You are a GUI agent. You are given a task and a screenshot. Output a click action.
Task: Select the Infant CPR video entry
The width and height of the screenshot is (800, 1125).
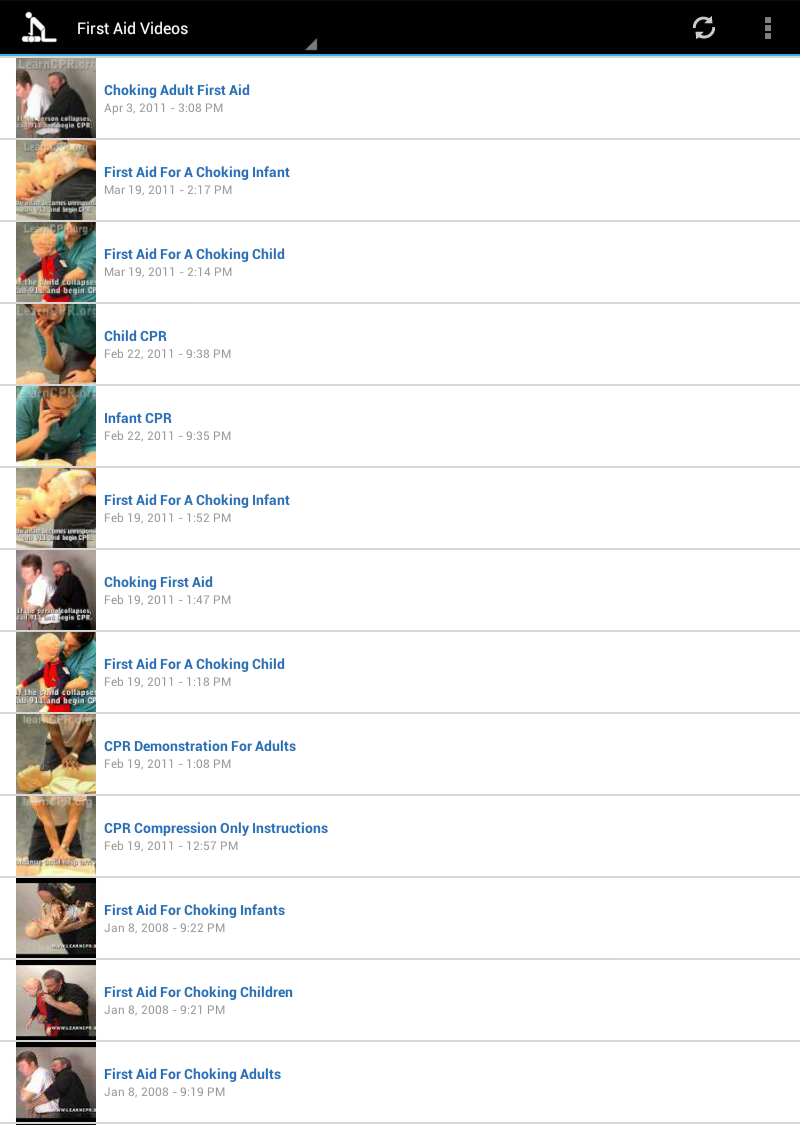[x=400, y=426]
